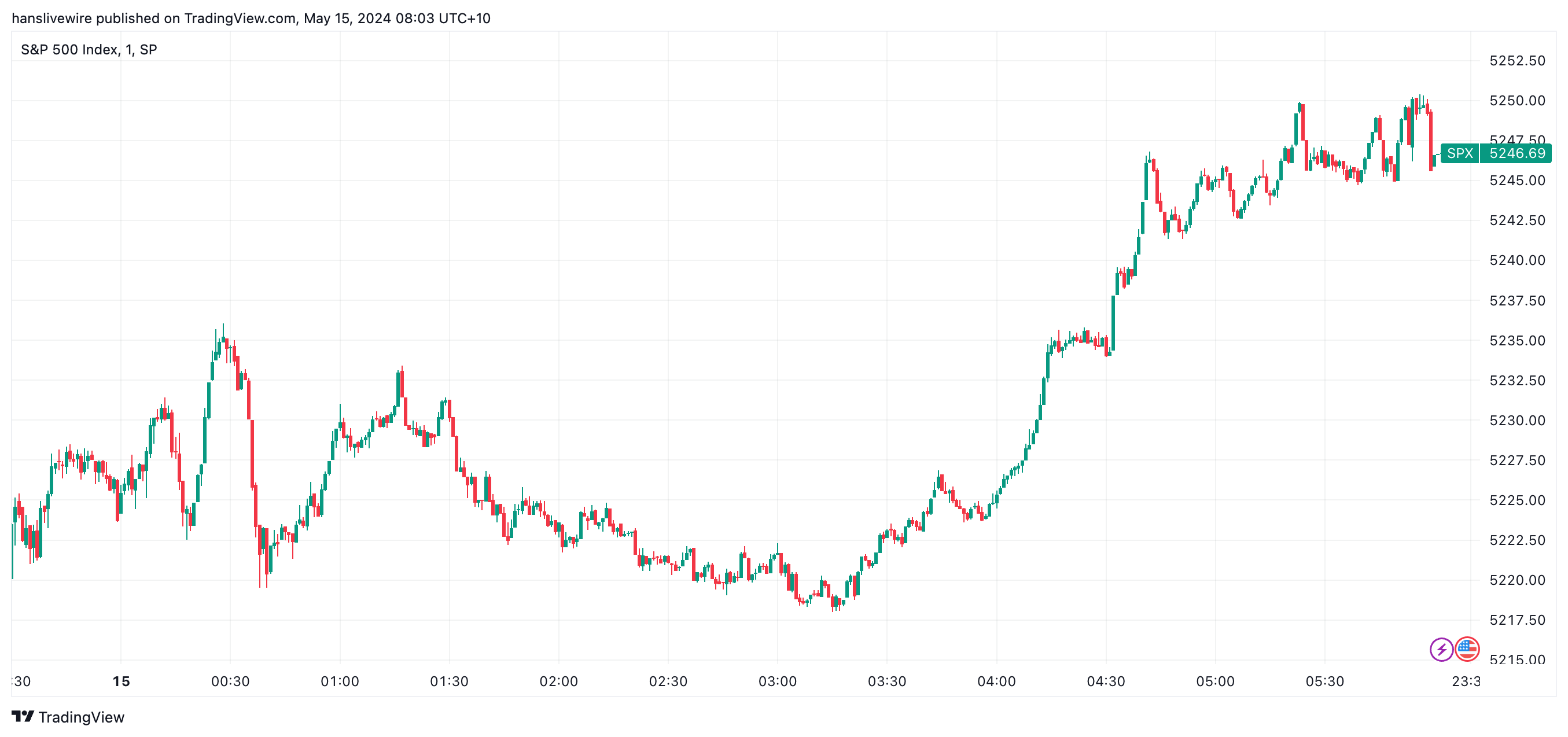Click the 01:30 time axis label
The height and width of the screenshot is (737, 1568).
449,681
